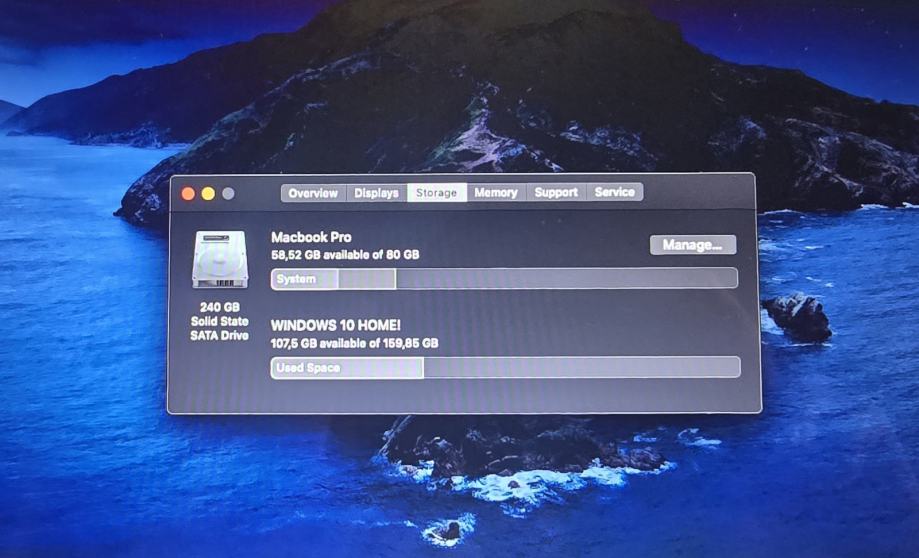The height and width of the screenshot is (558, 919).
Task: Open the Service tab
Action: click(614, 192)
